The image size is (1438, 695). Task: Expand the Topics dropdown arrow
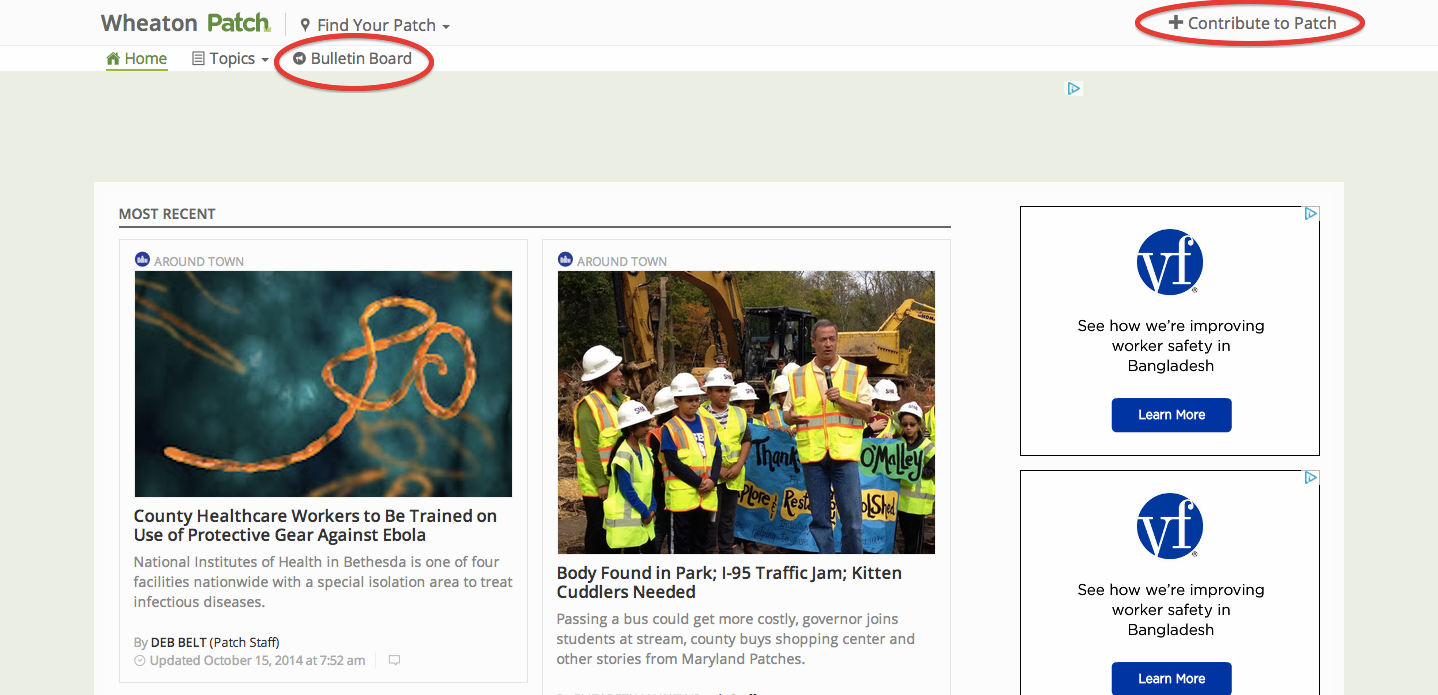tap(264, 60)
